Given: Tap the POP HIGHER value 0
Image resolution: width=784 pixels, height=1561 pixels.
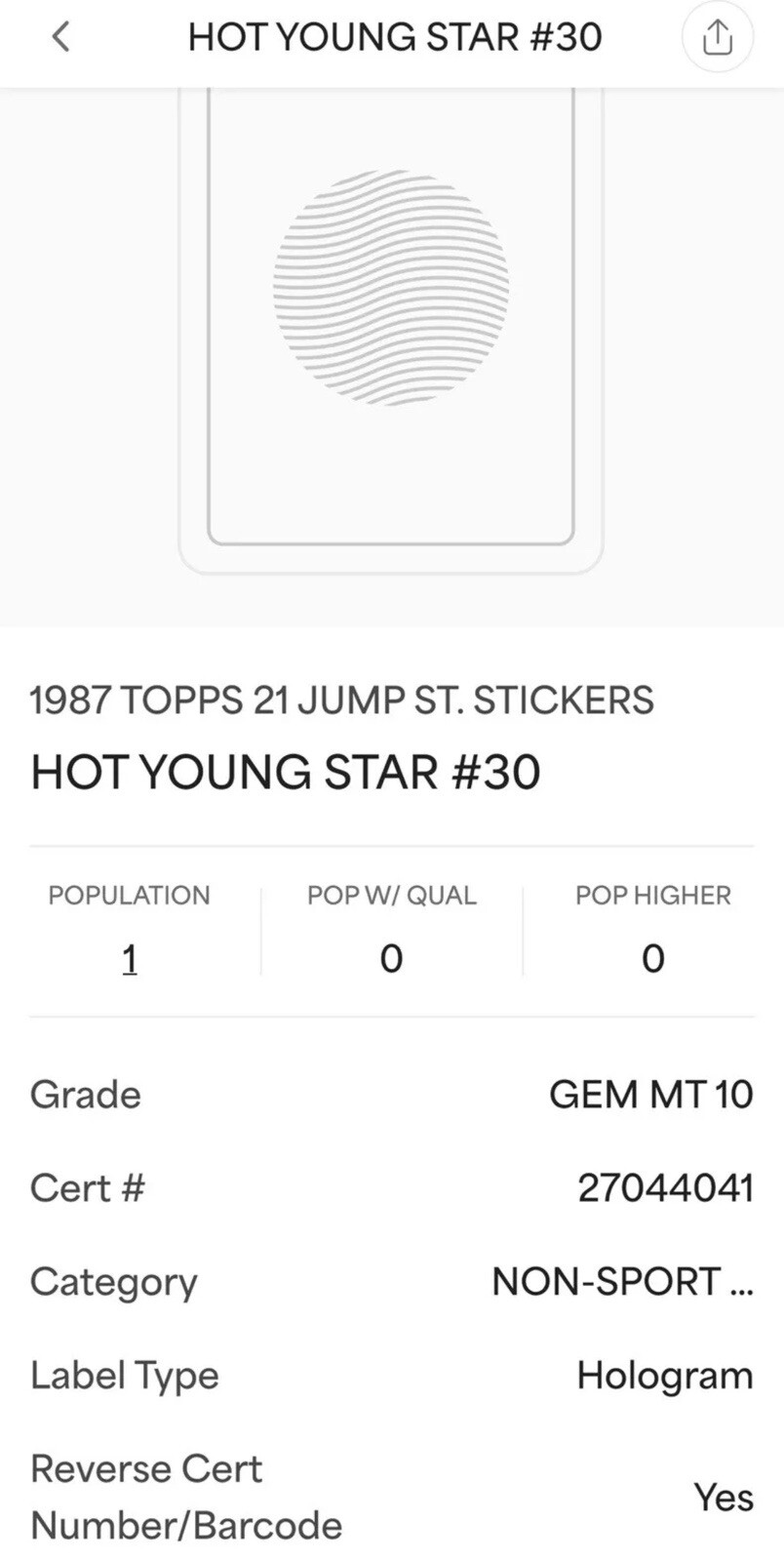Looking at the screenshot, I should (x=653, y=959).
